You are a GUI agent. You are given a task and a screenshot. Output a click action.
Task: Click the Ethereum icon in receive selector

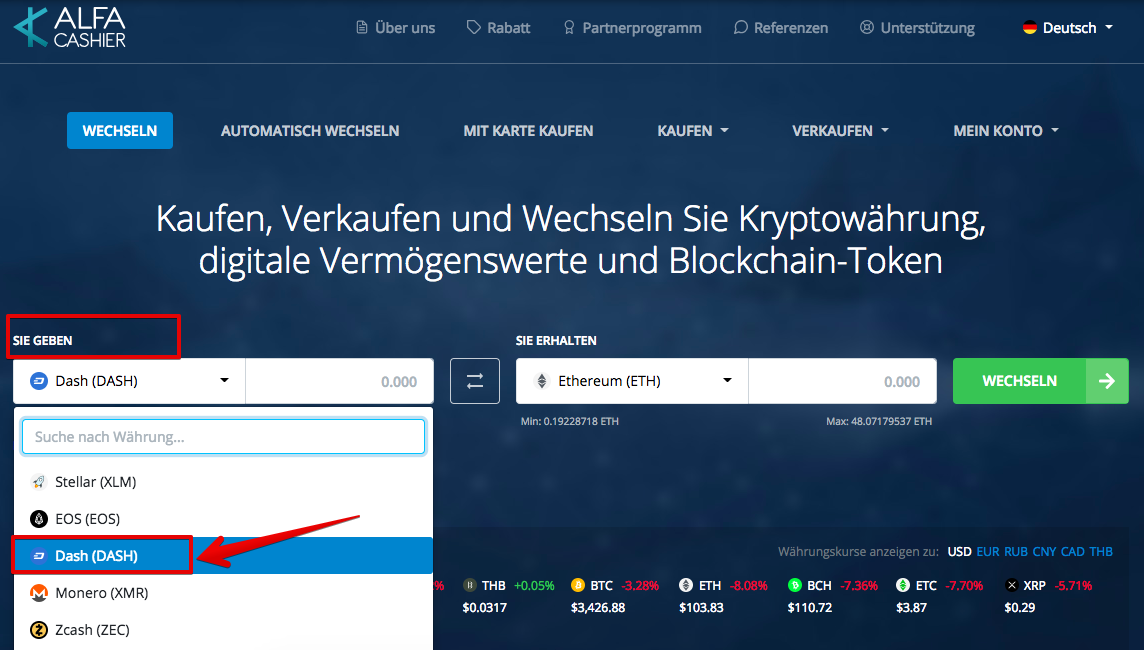coord(541,381)
